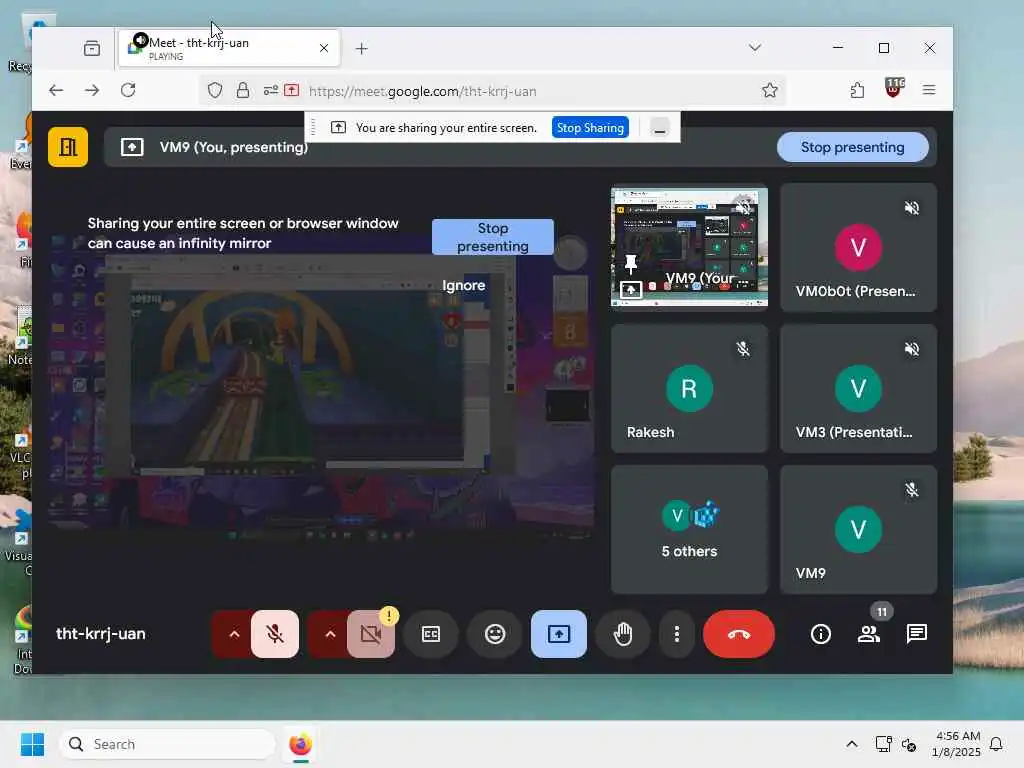Click the Windows taskbar Search box
This screenshot has width=1024, height=768.
168,744
